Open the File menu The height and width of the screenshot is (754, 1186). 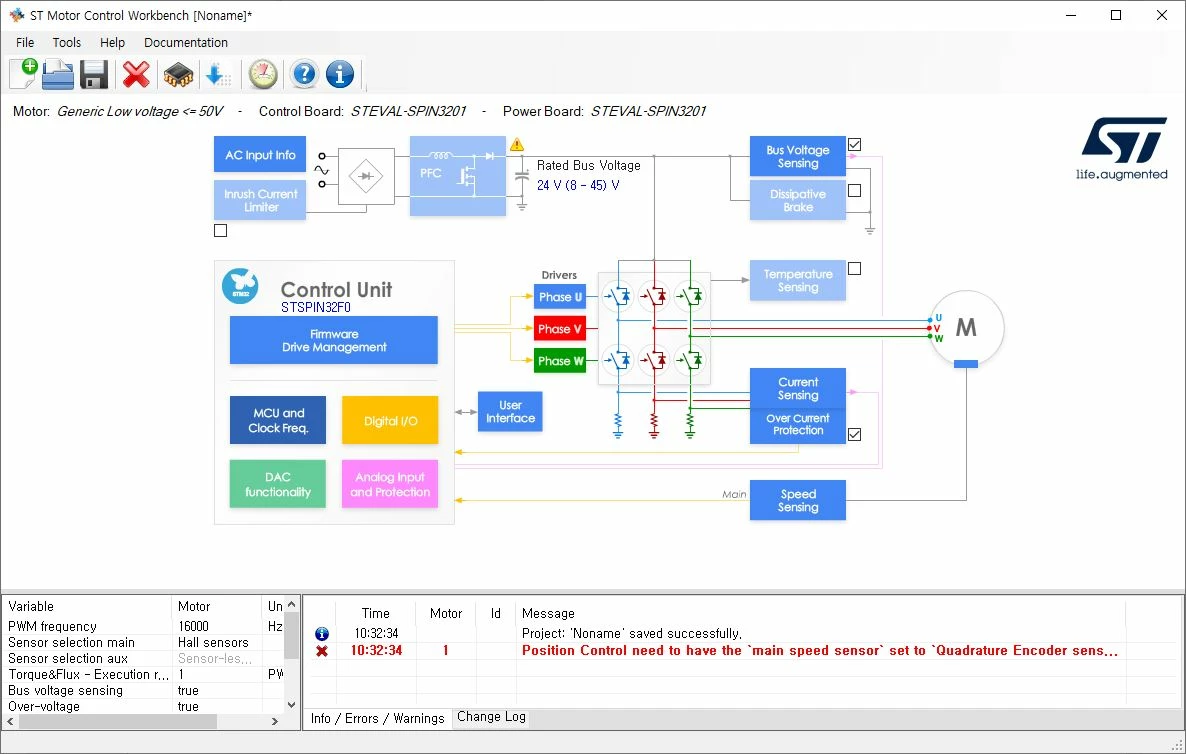click(25, 42)
